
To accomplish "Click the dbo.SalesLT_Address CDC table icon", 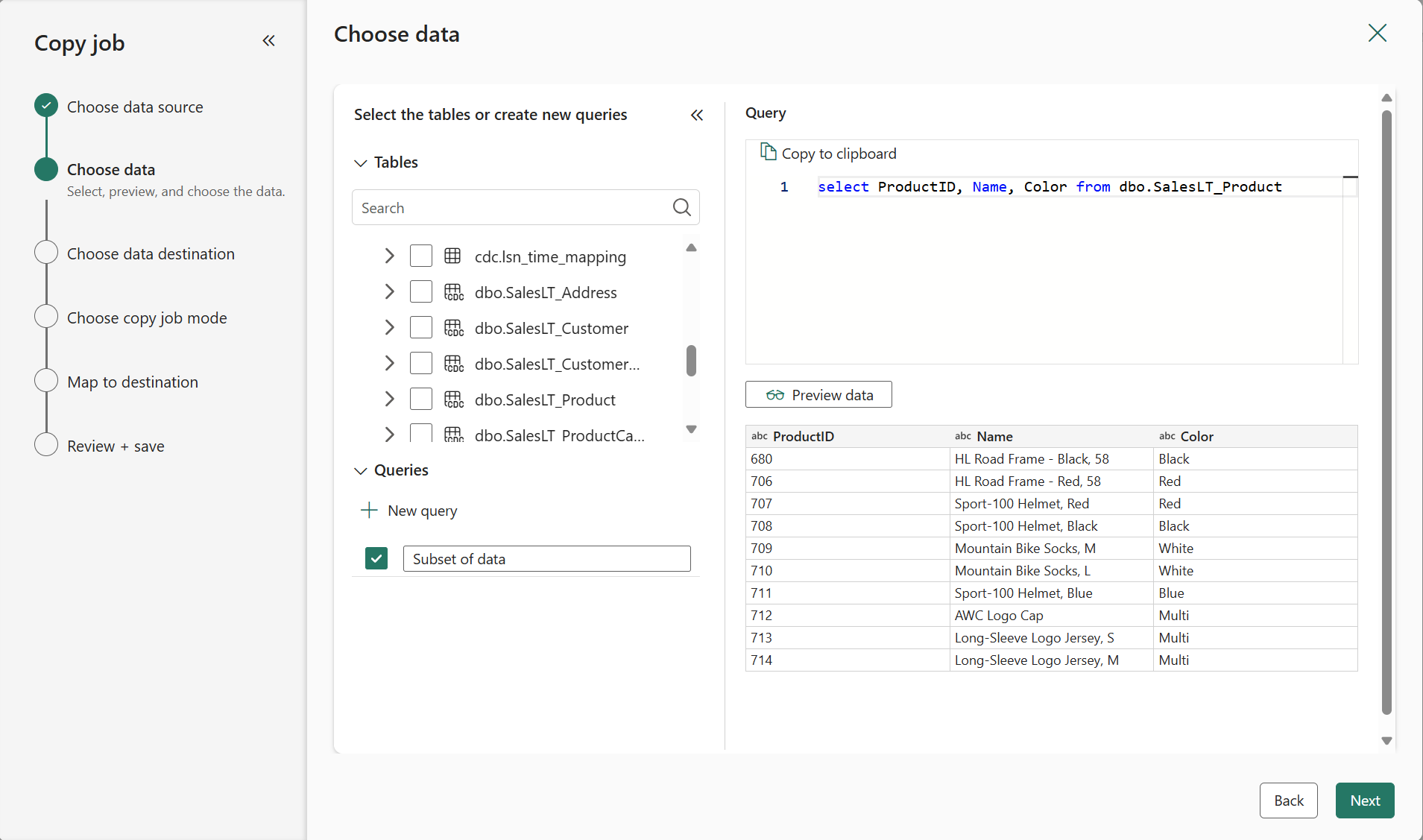I will [453, 292].
